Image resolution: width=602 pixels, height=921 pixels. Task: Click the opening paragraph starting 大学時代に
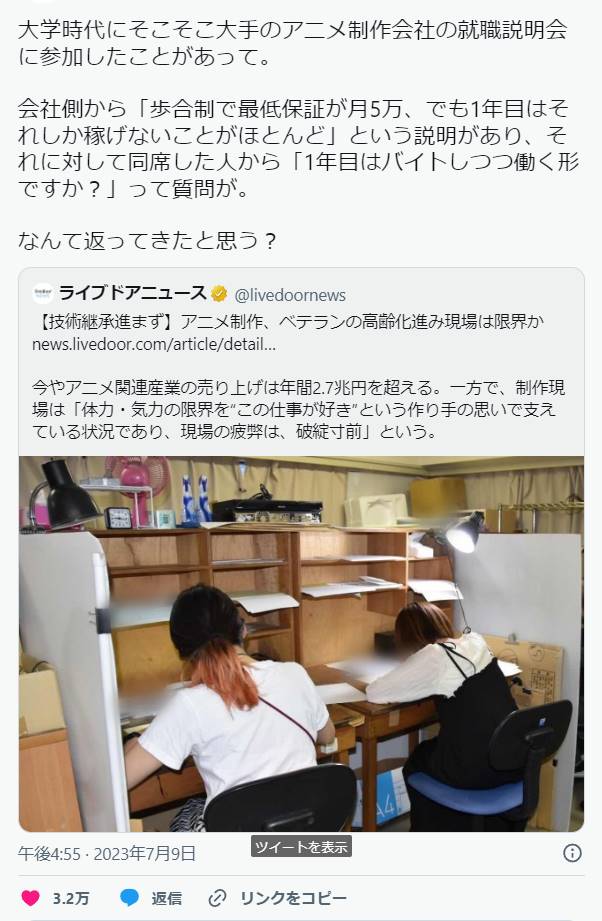pos(292,43)
